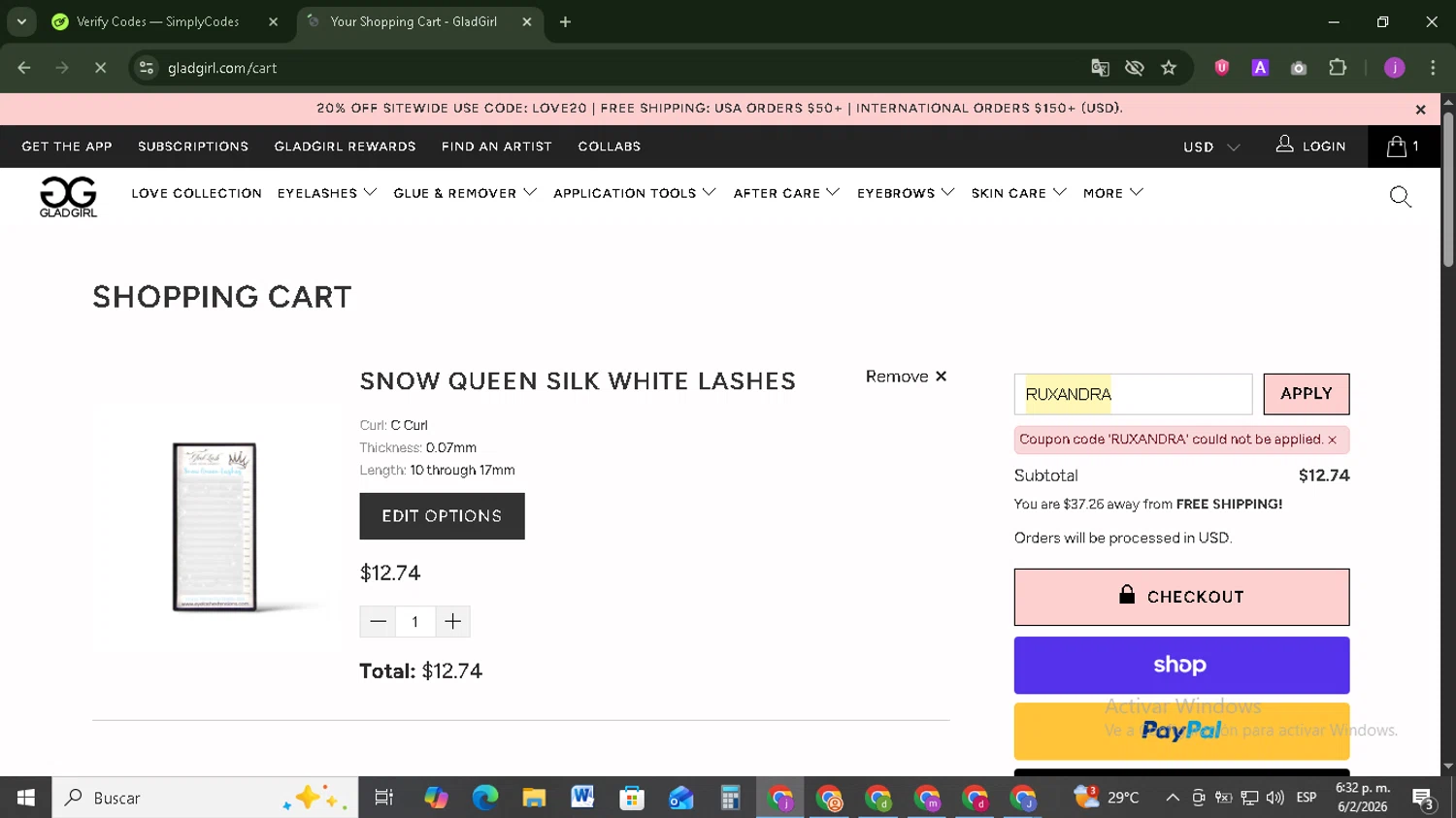The height and width of the screenshot is (818, 1456).
Task: Click the coupon code input field
Action: coord(1133,394)
